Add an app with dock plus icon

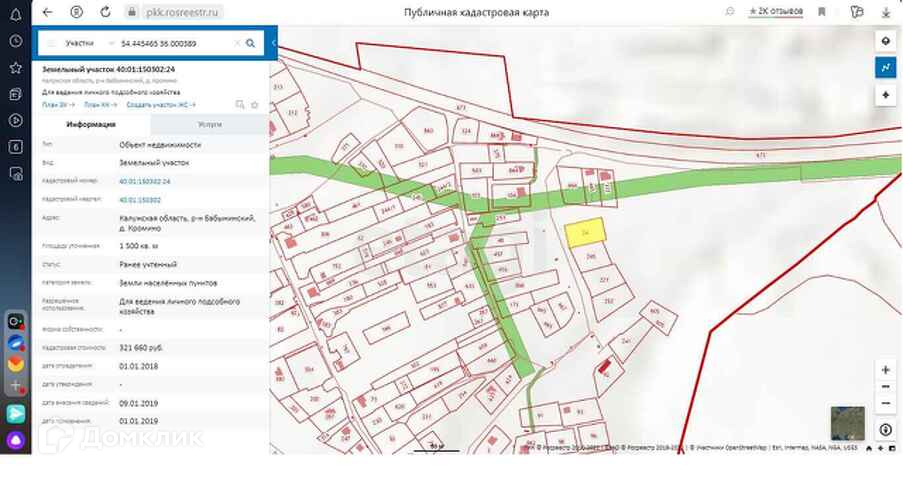[16, 385]
